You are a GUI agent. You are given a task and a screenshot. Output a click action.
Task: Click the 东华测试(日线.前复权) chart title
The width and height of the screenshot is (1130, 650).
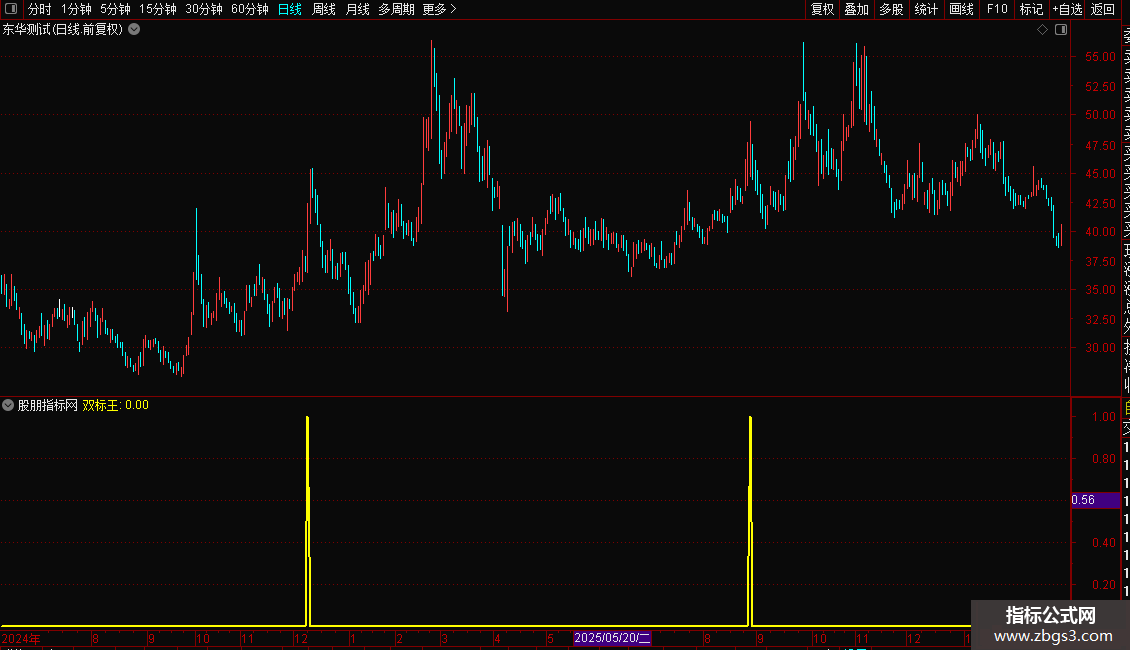(63, 30)
